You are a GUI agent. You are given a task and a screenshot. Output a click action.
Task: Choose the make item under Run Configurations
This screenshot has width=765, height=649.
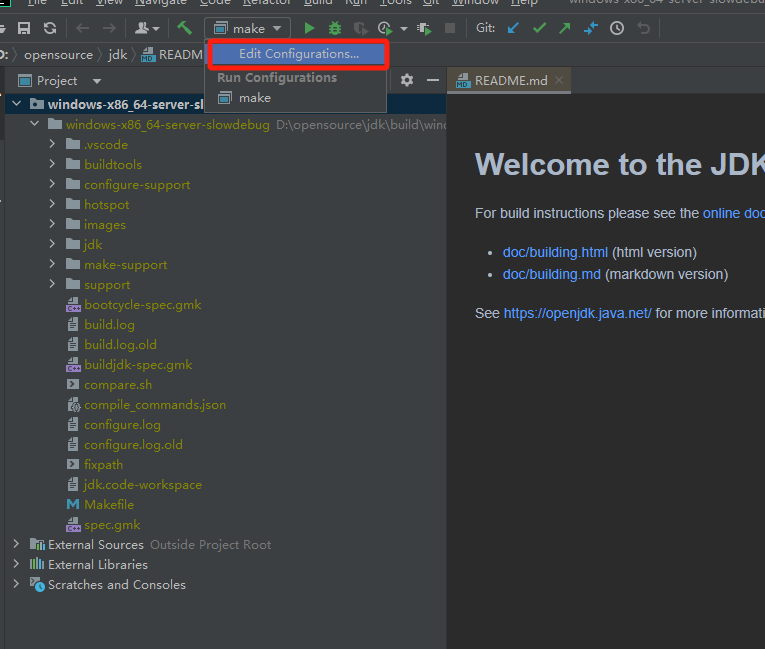pos(296,98)
